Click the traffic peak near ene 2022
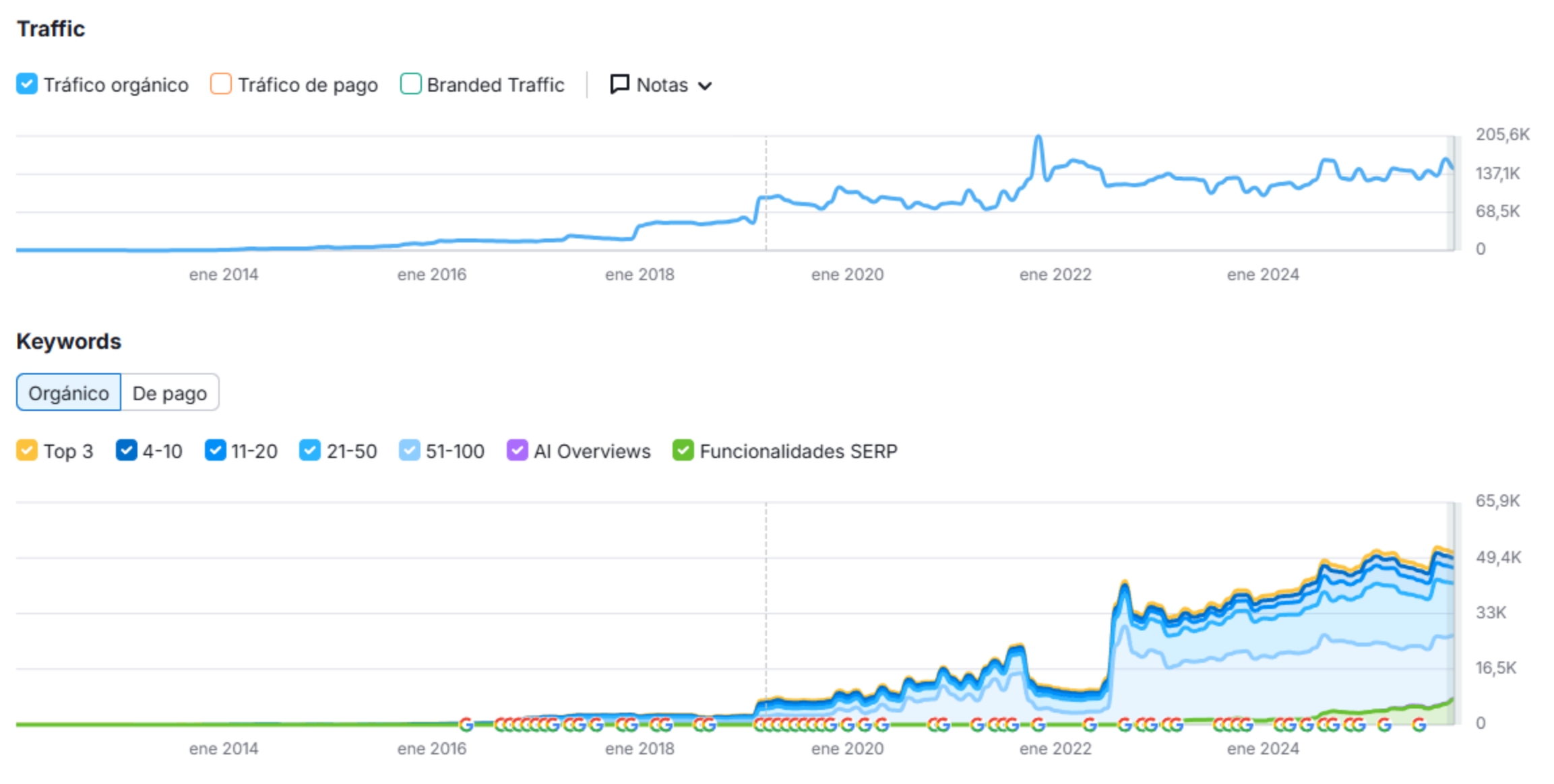1554x784 pixels. [x=1038, y=137]
